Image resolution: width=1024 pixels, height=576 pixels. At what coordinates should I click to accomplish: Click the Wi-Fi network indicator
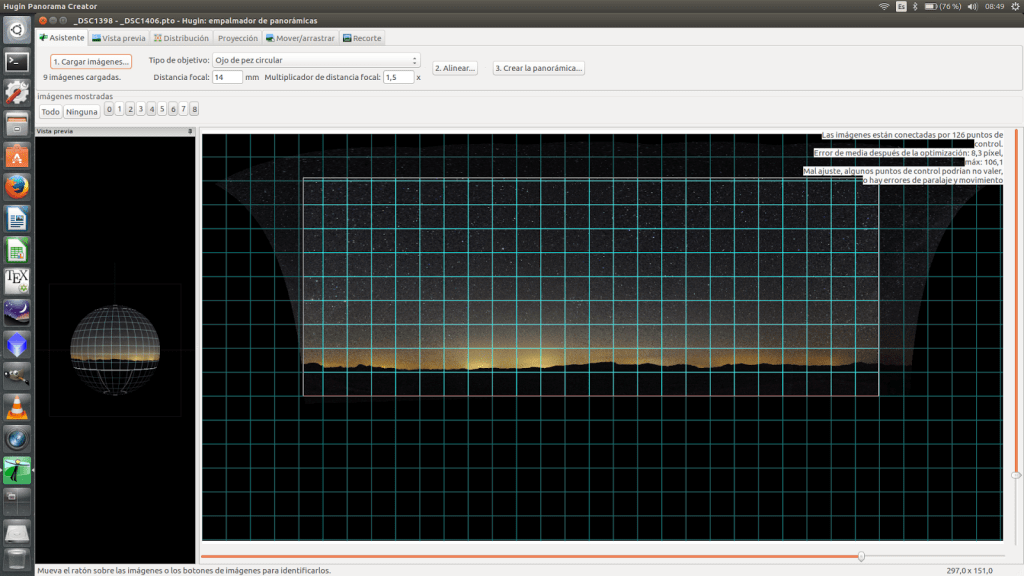pos(884,6)
